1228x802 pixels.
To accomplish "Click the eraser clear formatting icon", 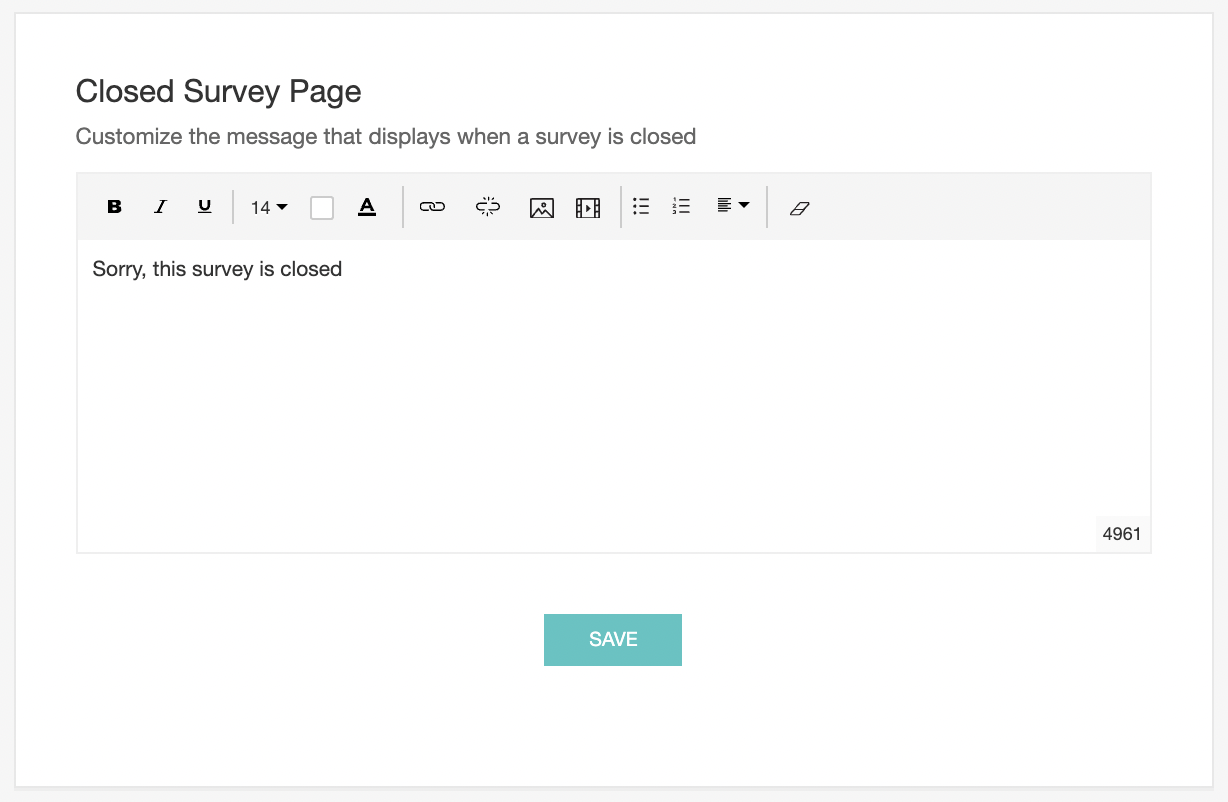I will pos(799,208).
